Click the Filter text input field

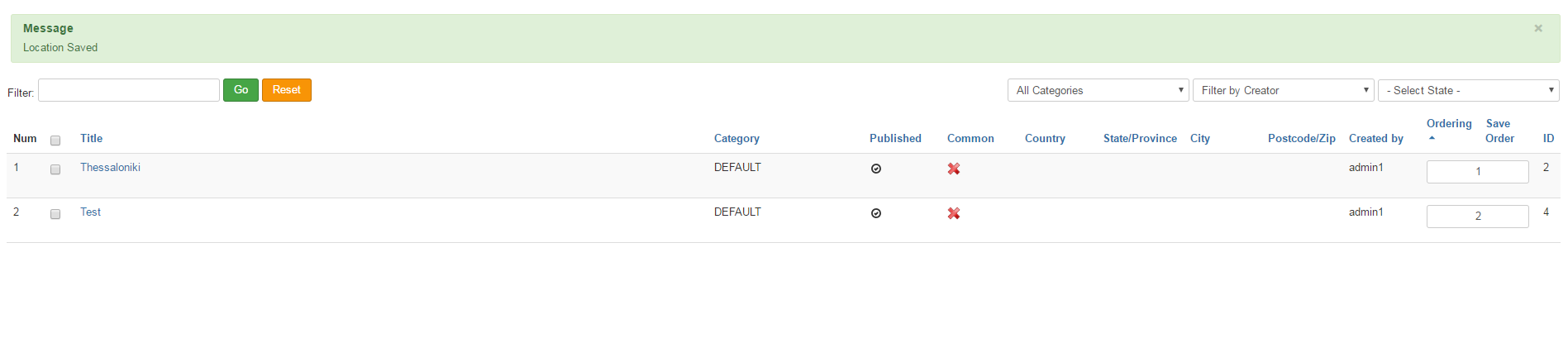tap(129, 90)
